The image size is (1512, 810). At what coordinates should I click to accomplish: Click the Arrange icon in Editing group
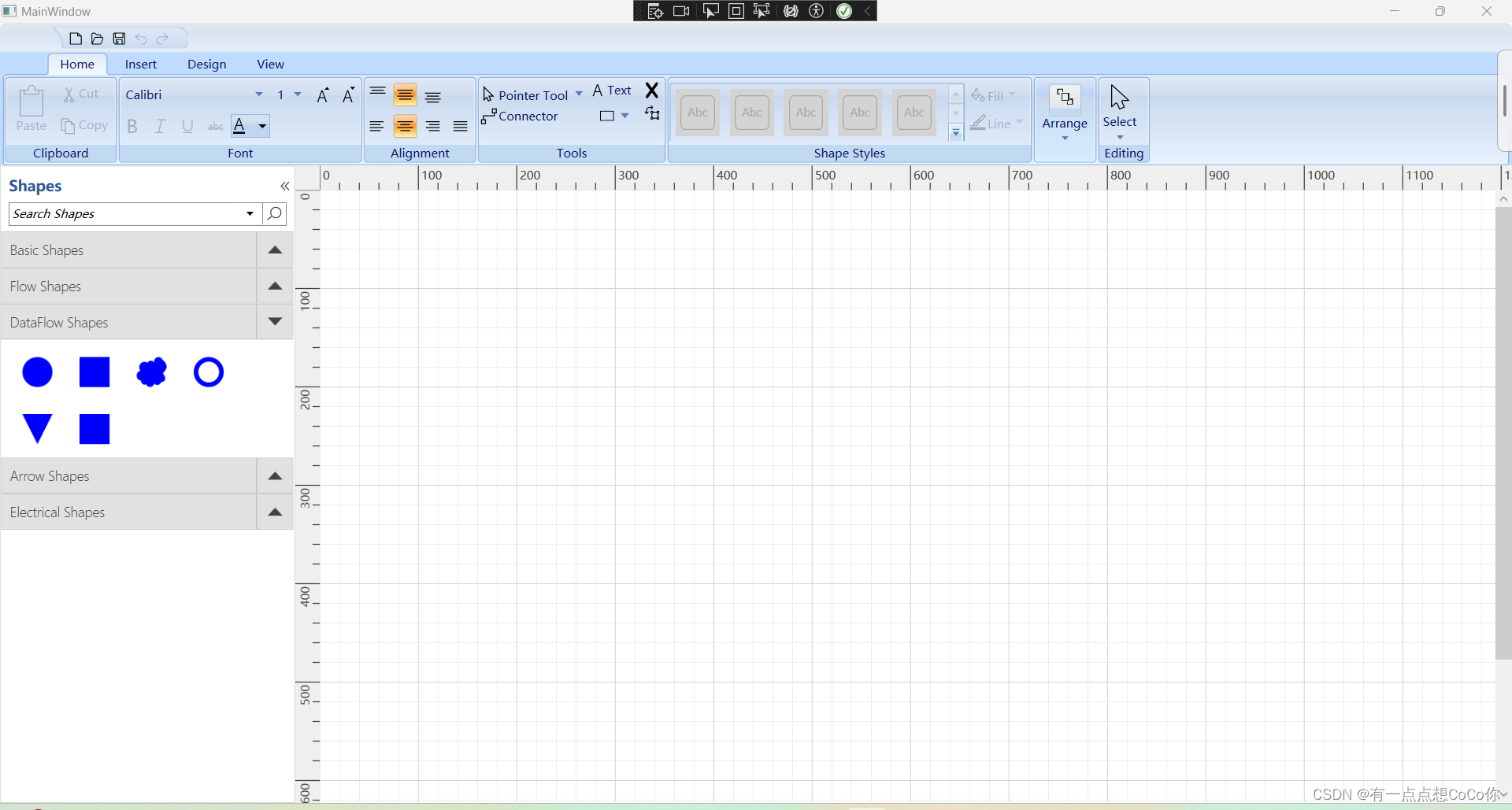pyautogui.click(x=1065, y=97)
